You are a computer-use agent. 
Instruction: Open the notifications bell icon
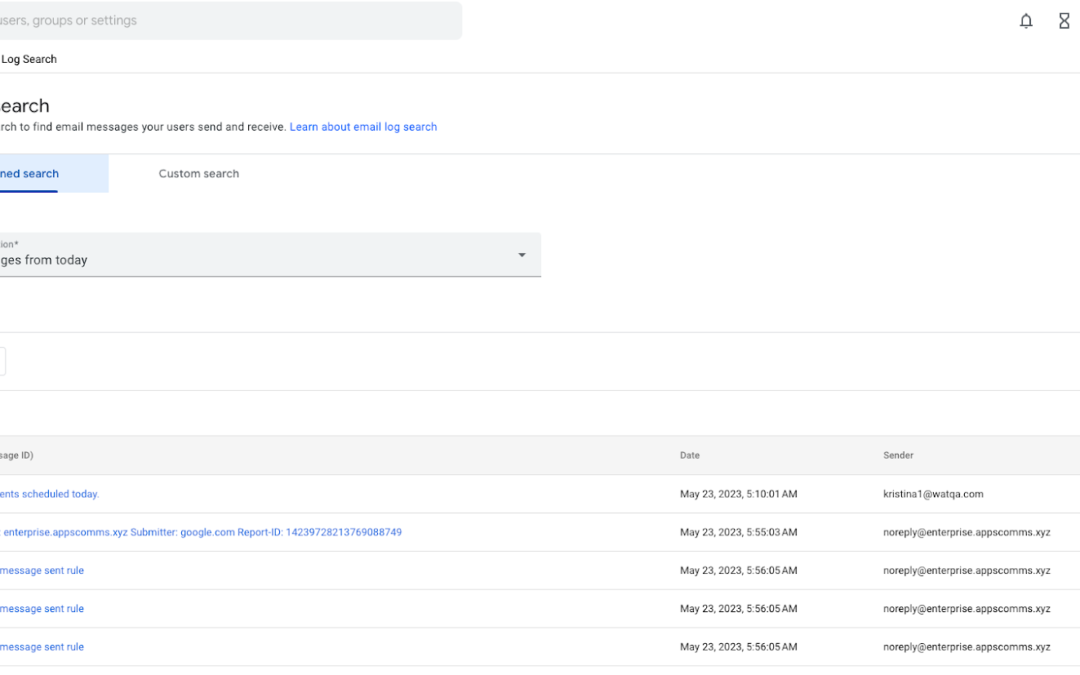(1026, 21)
